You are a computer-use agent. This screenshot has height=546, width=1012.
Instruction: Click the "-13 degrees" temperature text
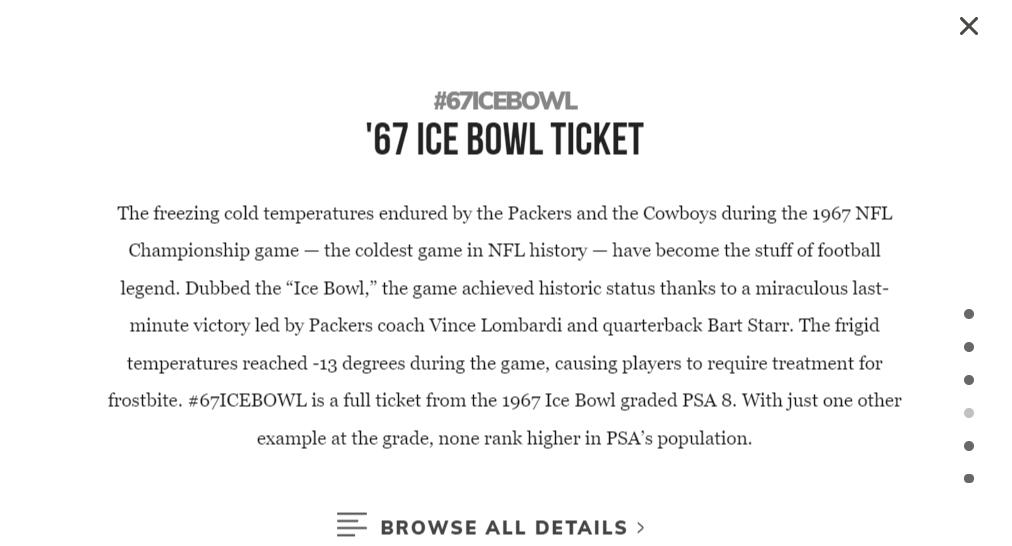pos(351,363)
